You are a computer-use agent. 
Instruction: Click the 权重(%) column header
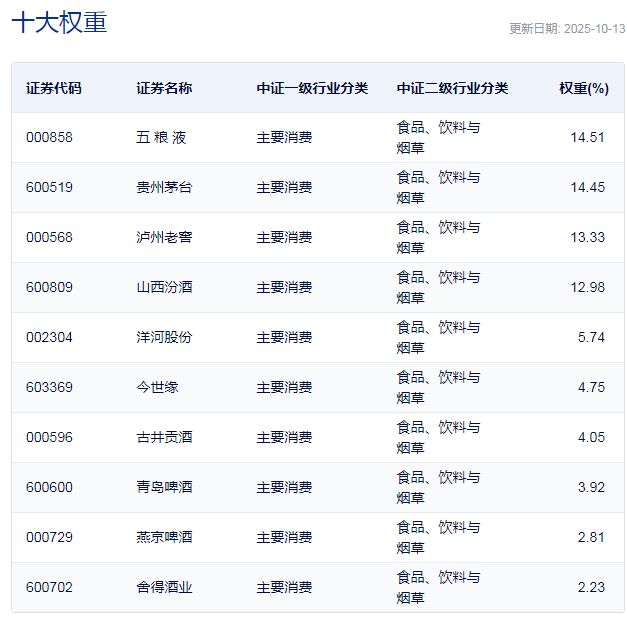click(584, 88)
